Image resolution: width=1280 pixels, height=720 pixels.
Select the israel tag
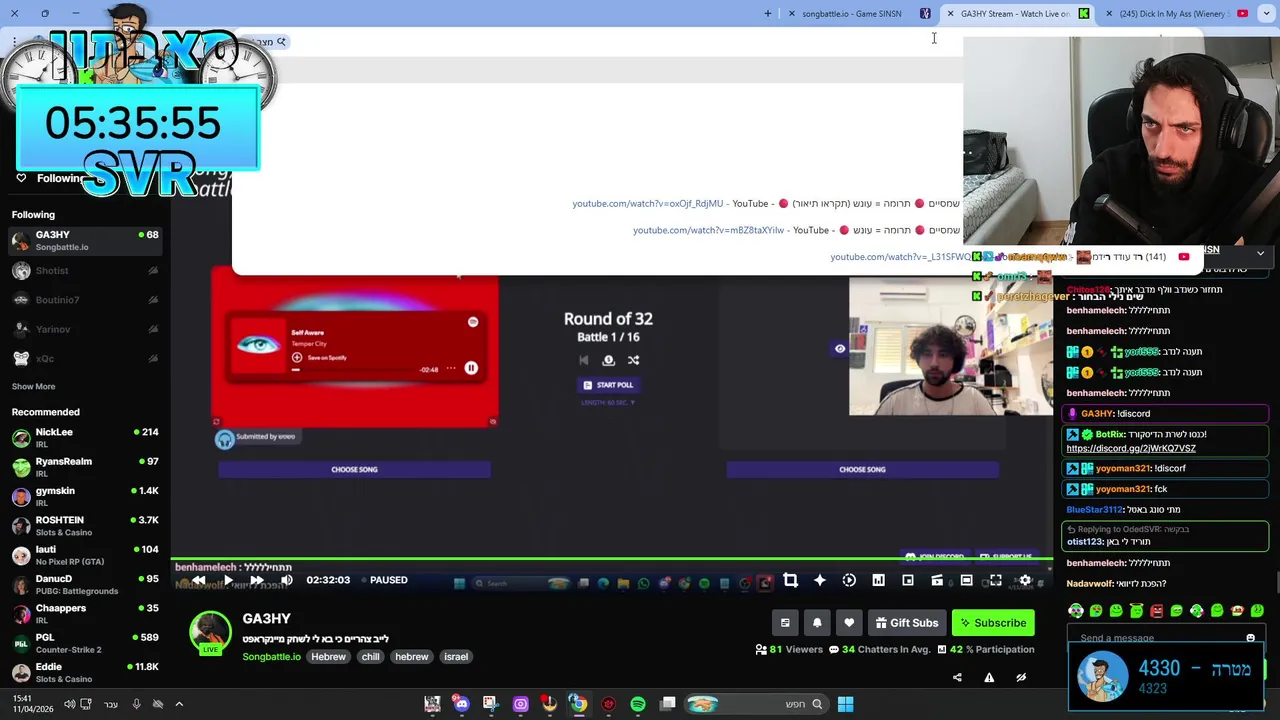(456, 657)
